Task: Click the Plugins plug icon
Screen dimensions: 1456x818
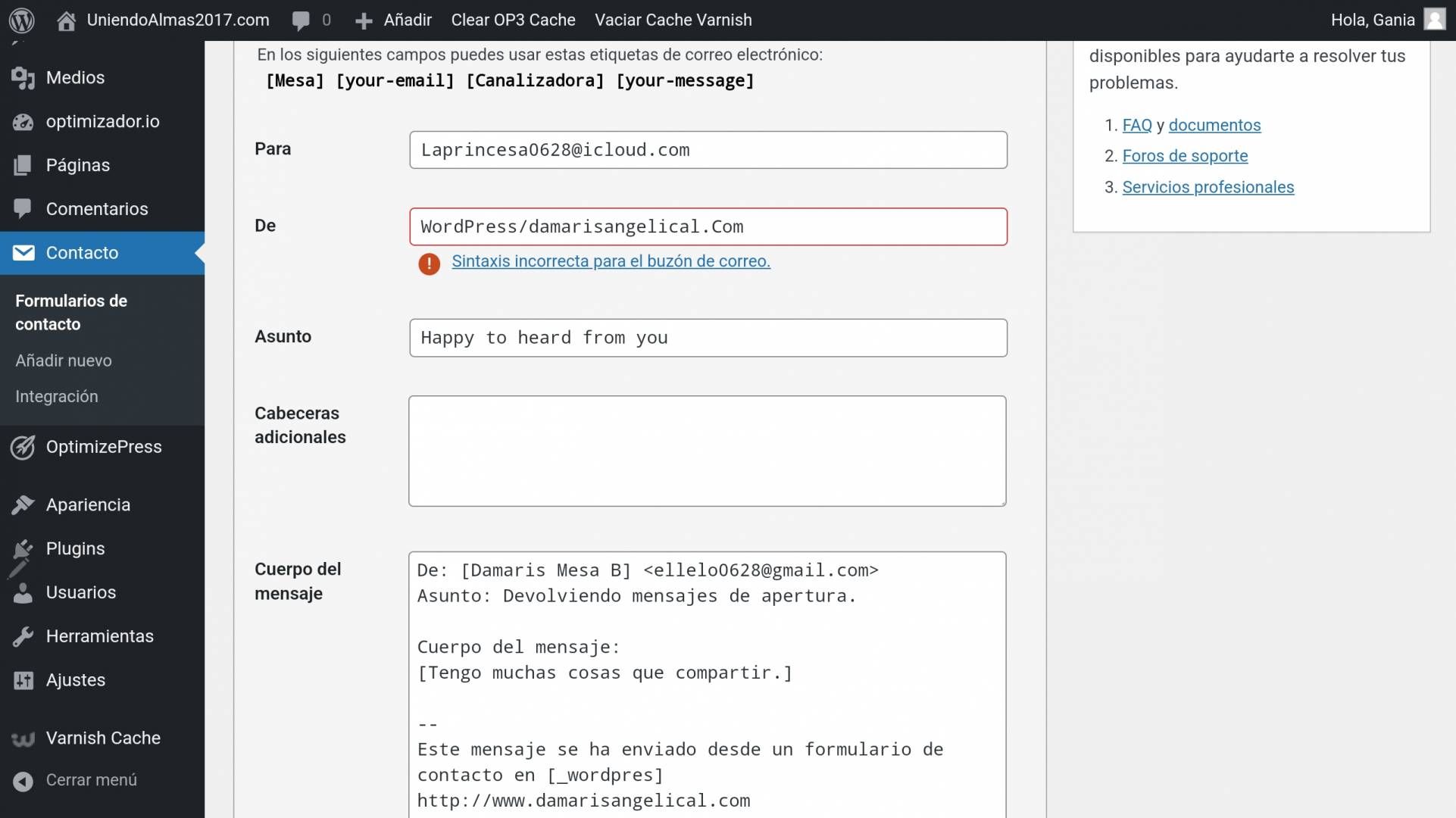Action: pyautogui.click(x=23, y=548)
